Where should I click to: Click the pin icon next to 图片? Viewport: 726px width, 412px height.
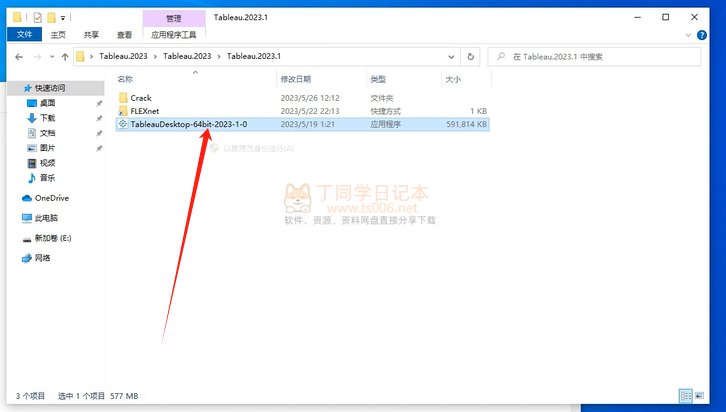[99, 148]
